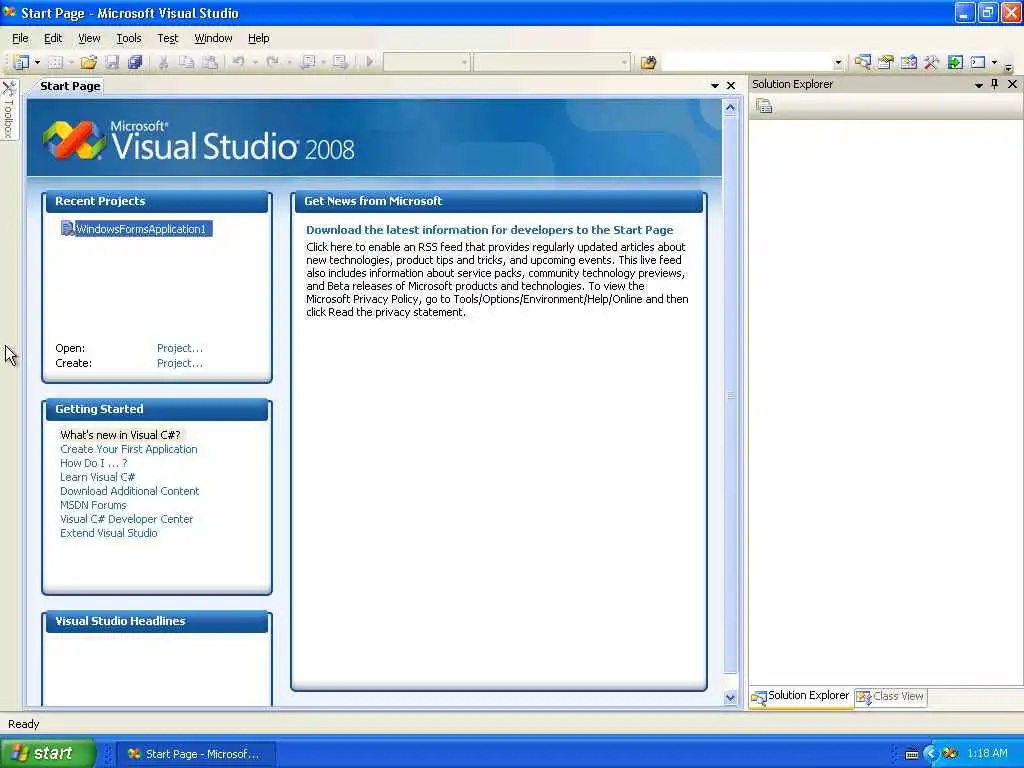This screenshot has height=768, width=1024.
Task: Open Solution Explorer from the toolbar icon
Action: (862, 62)
